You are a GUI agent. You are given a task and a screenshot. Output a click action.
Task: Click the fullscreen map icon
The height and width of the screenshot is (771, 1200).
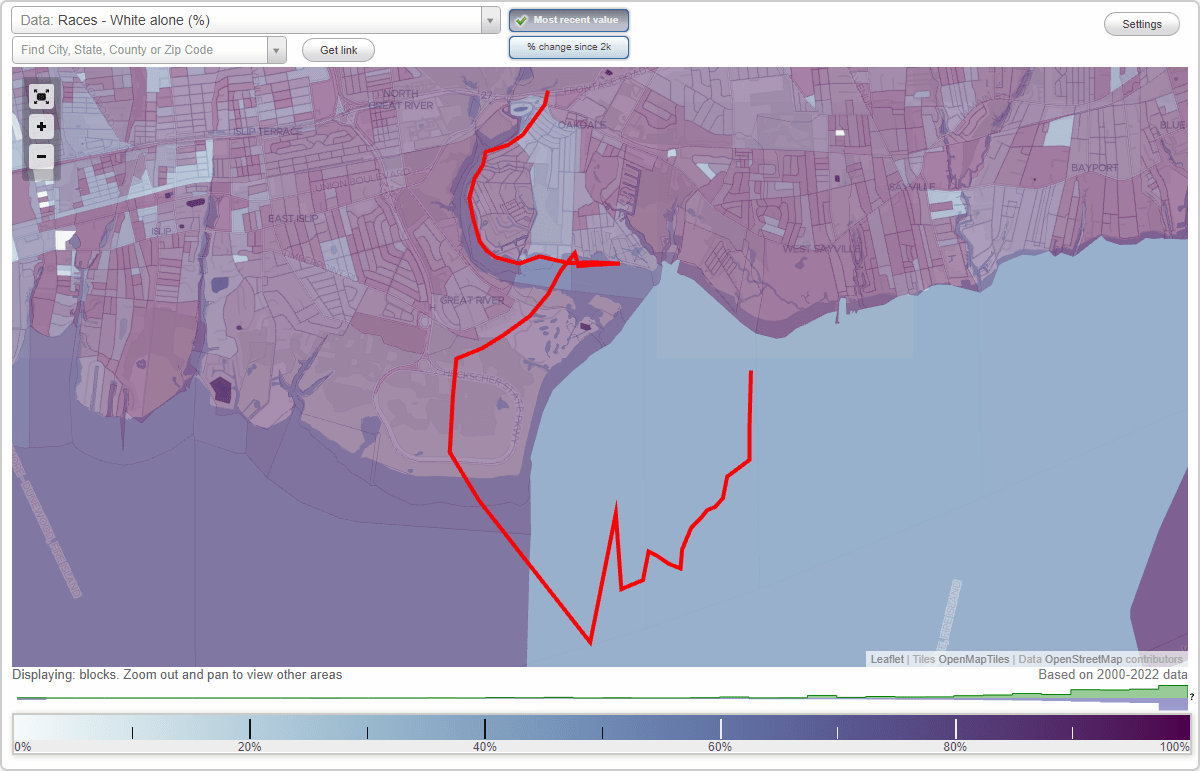[x=41, y=97]
